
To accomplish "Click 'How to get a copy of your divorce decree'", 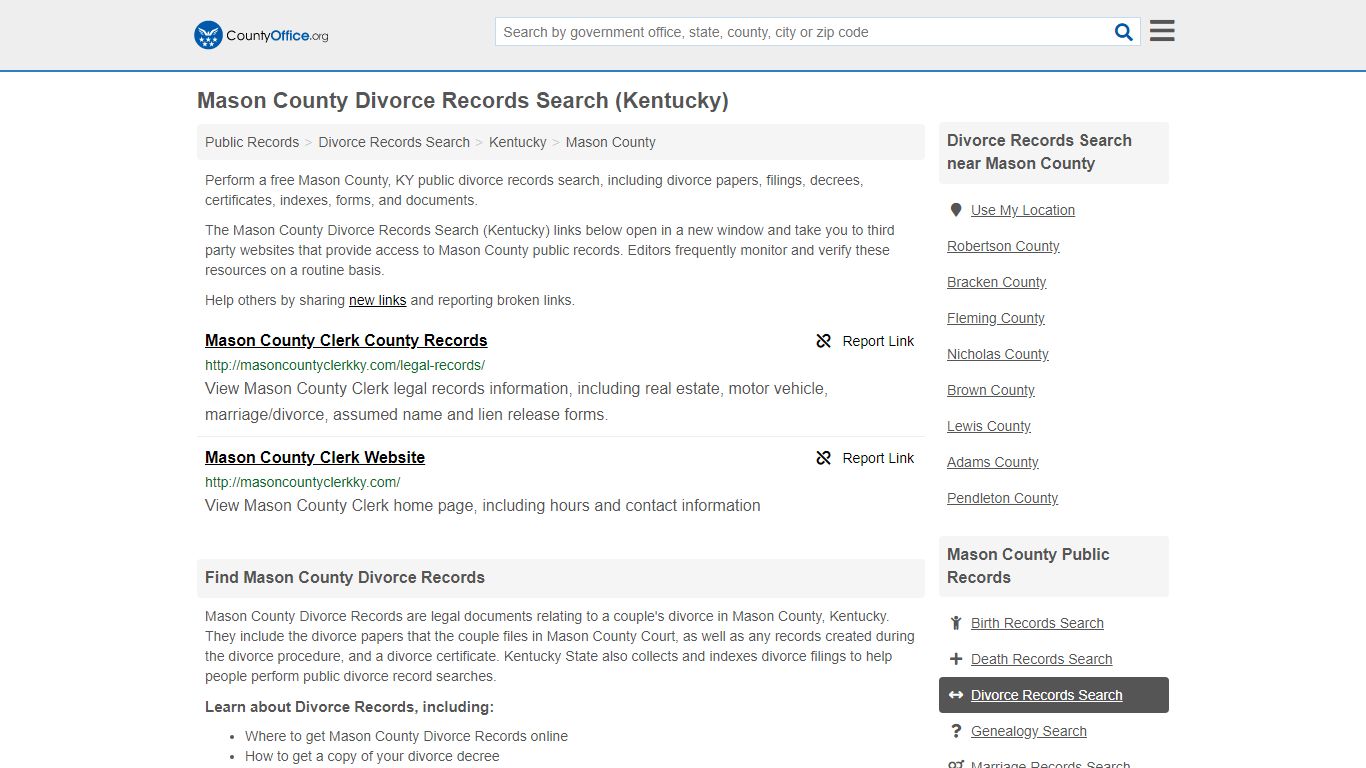I will click(372, 756).
